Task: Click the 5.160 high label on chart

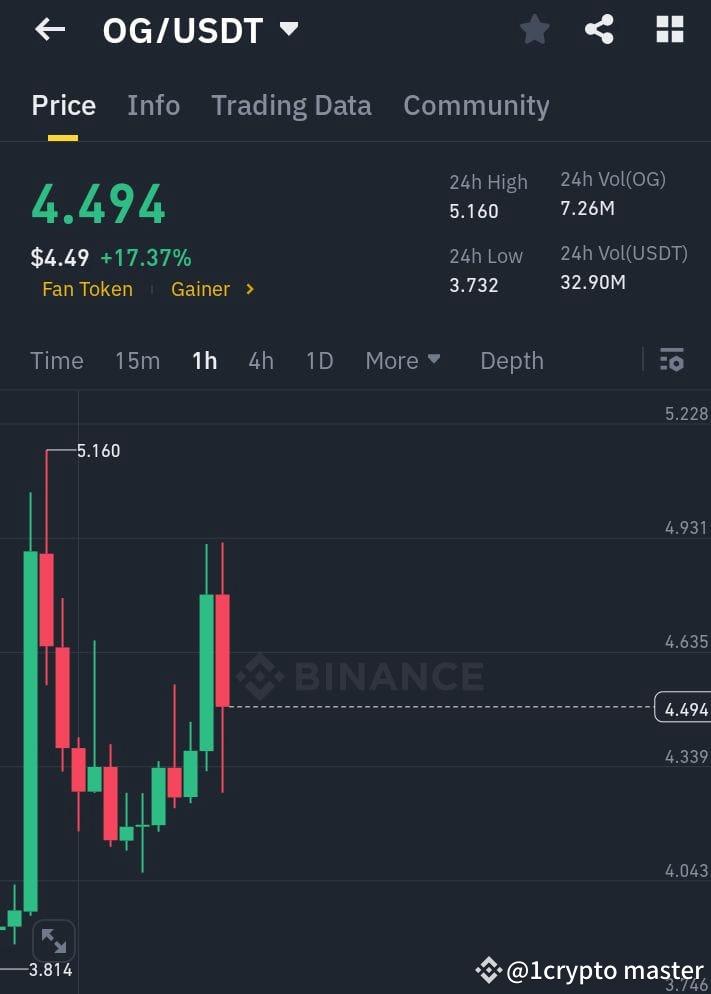Action: (98, 451)
